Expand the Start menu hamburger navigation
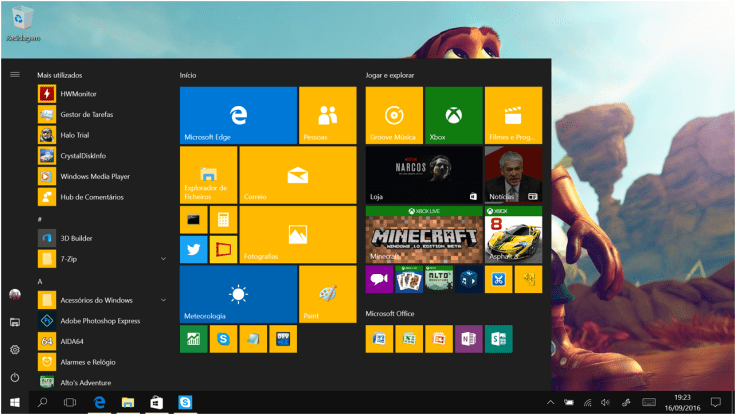 coord(15,74)
